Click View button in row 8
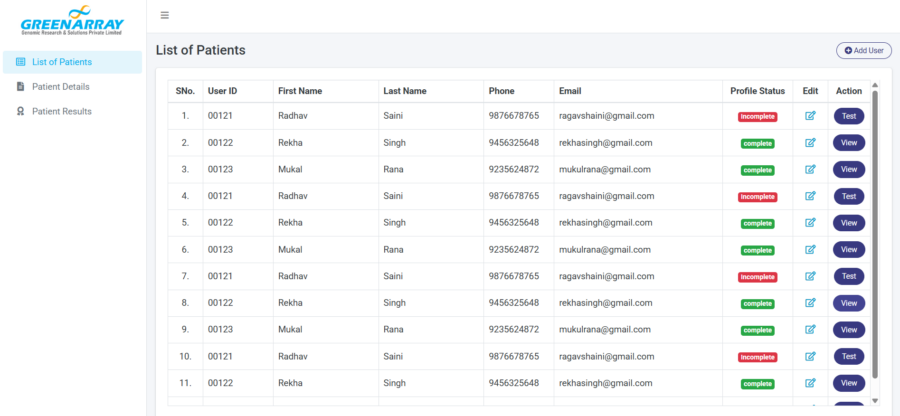Screen dimensions: 900x416 (849, 303)
